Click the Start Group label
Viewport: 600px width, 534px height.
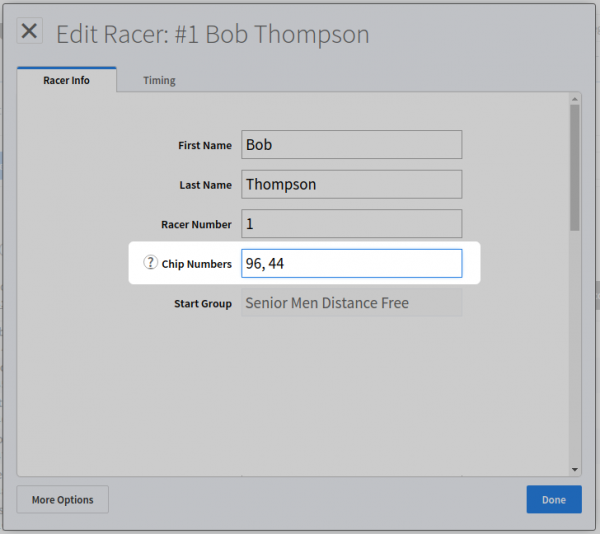coord(202,303)
